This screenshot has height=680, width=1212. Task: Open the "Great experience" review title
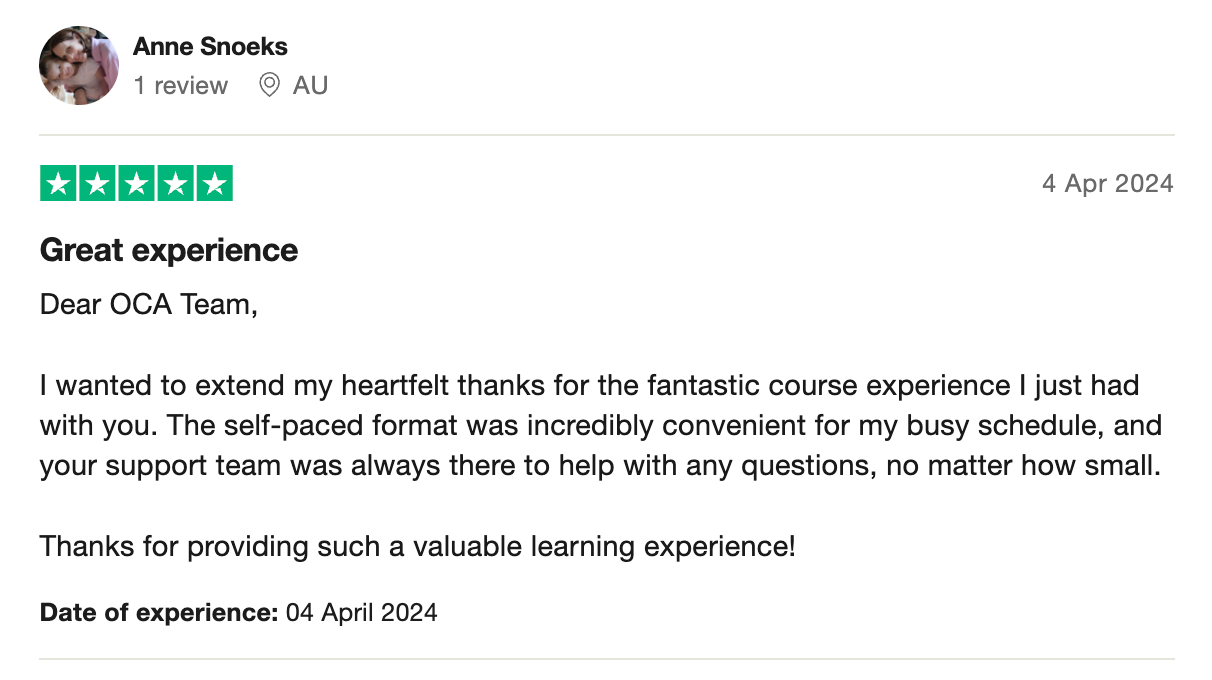pyautogui.click(x=169, y=250)
